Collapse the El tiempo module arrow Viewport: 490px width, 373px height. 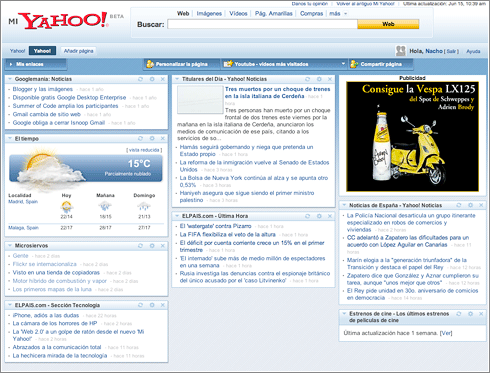tap(10, 138)
